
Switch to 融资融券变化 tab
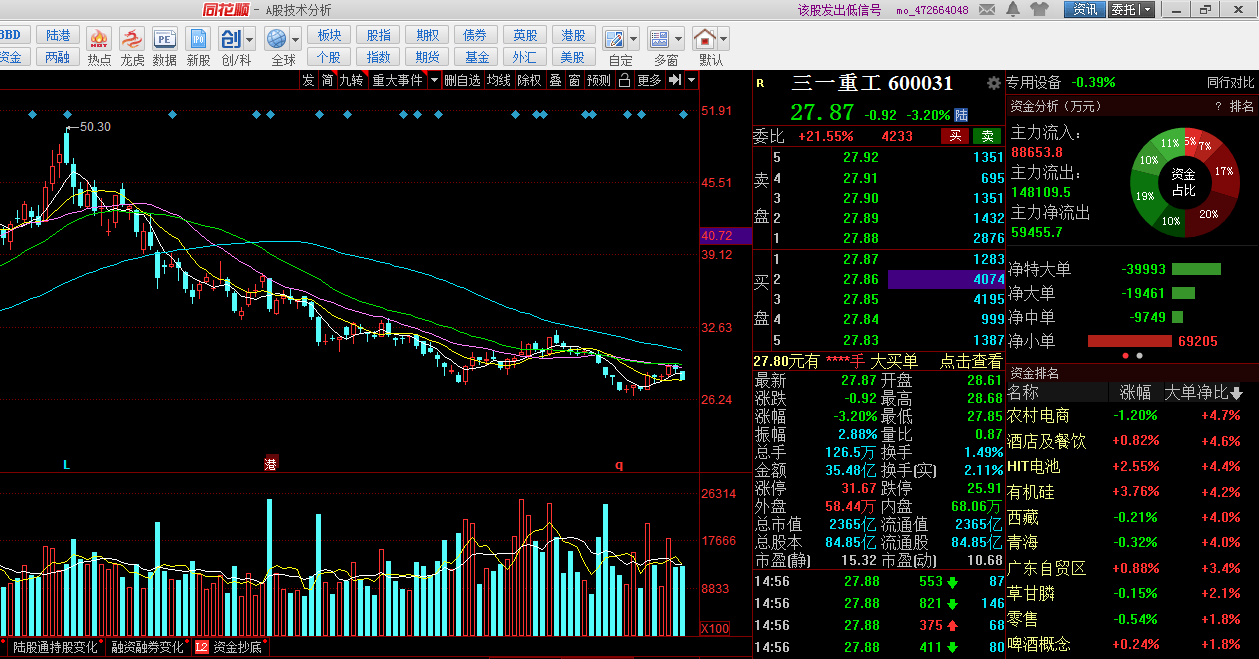[x=147, y=647]
